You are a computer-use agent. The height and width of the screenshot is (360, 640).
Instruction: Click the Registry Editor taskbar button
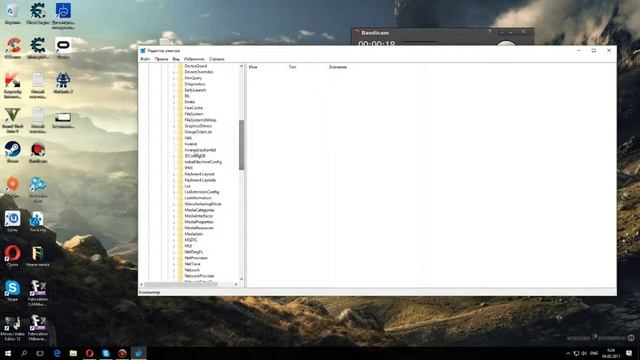pyautogui.click(x=138, y=353)
